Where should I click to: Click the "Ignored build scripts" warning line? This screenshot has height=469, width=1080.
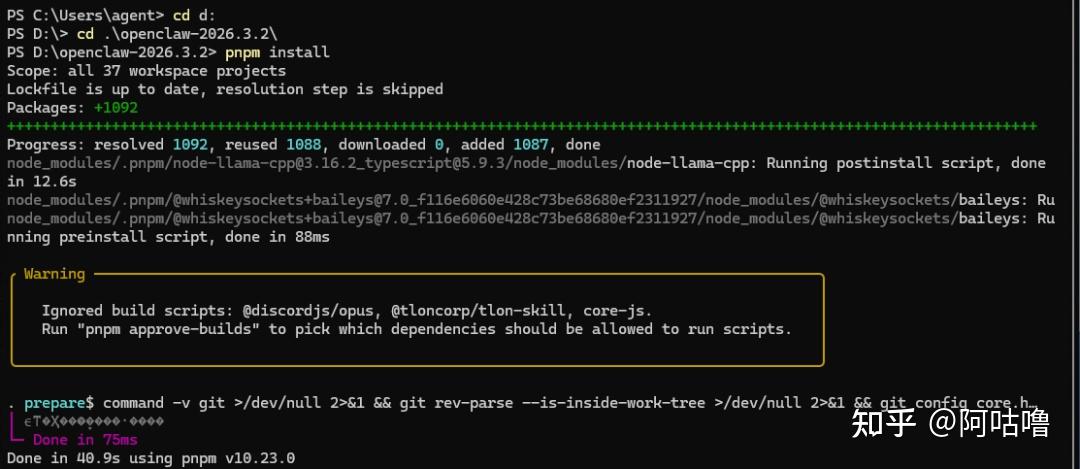pyautogui.click(x=347, y=310)
